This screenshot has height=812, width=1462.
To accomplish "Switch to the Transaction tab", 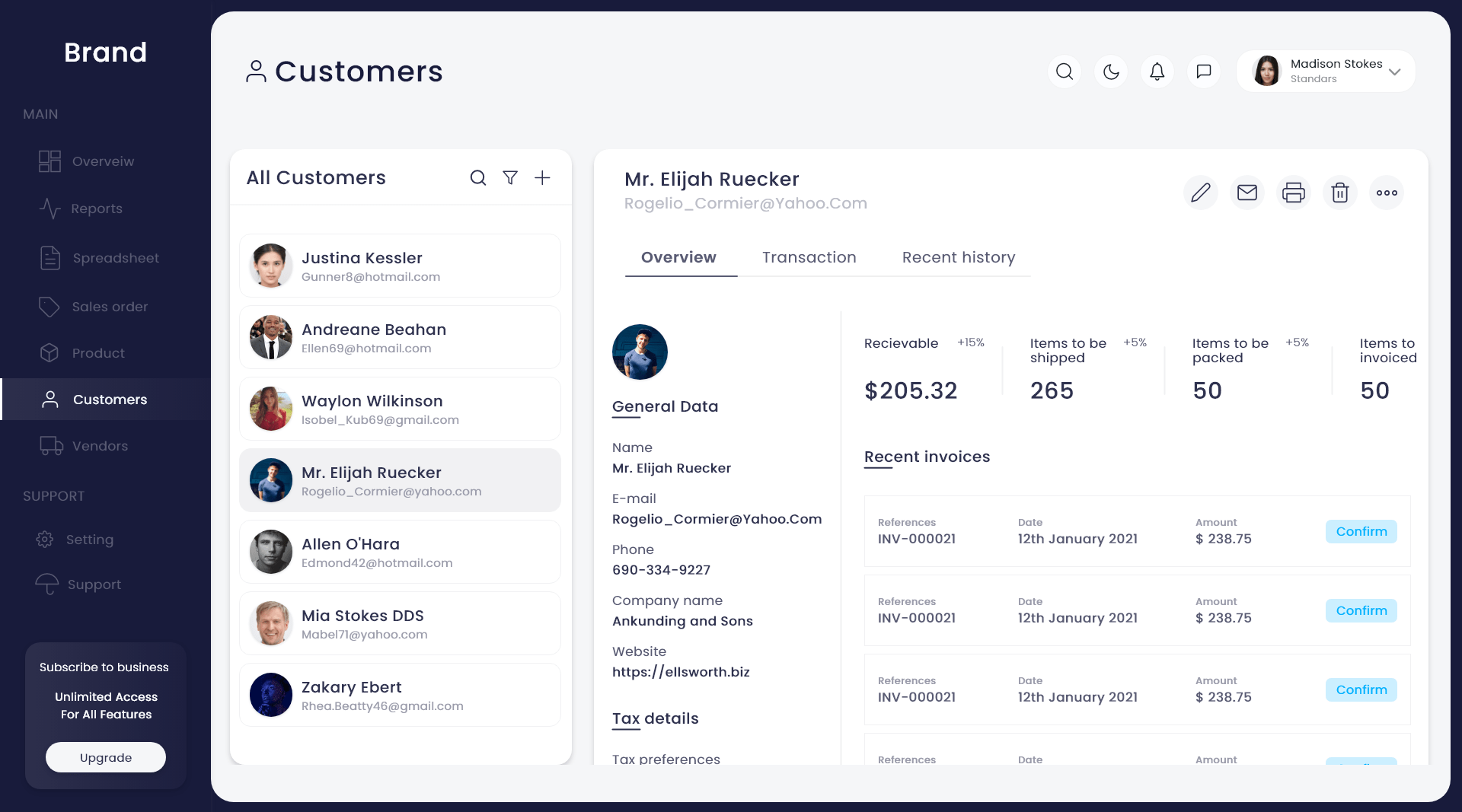I will click(x=809, y=257).
